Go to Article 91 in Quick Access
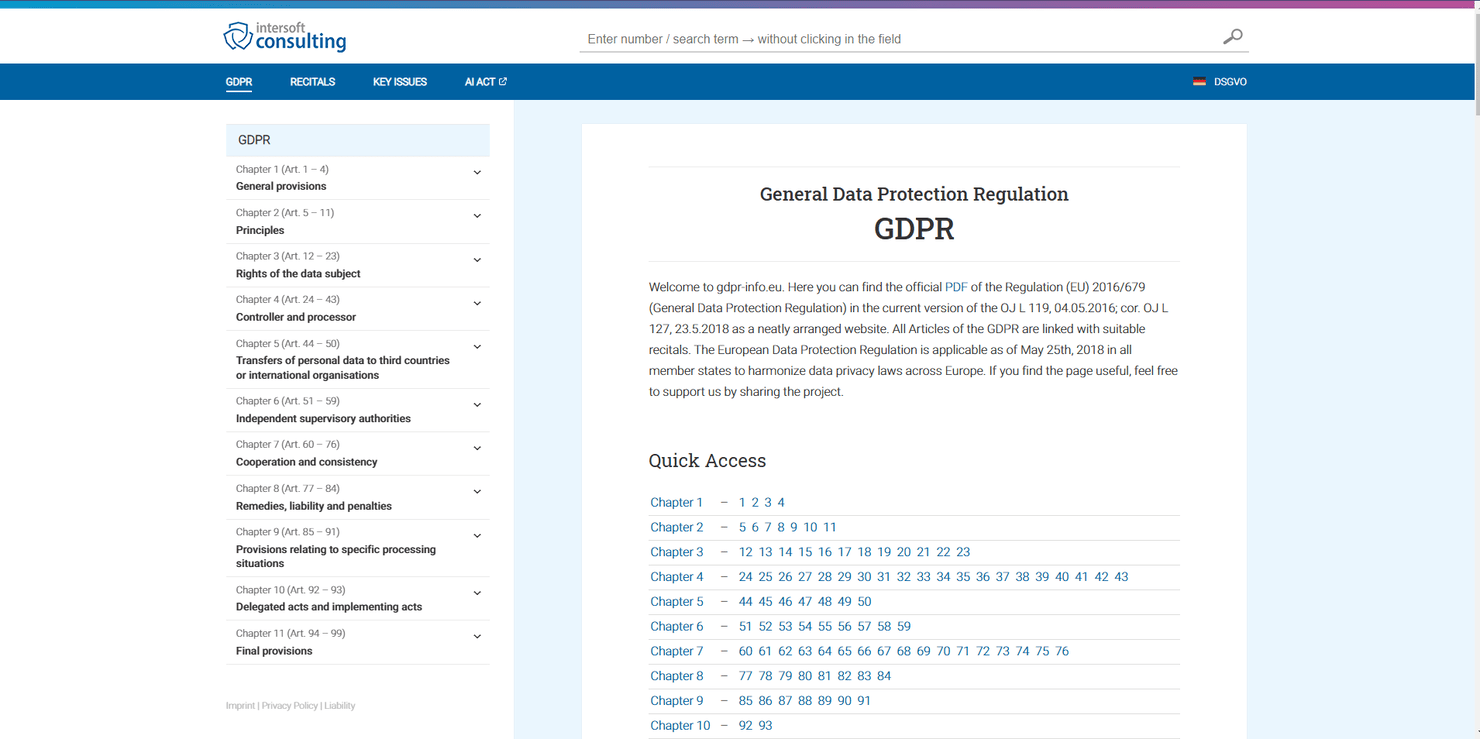Viewport: 1480px width, 739px height. 864,701
